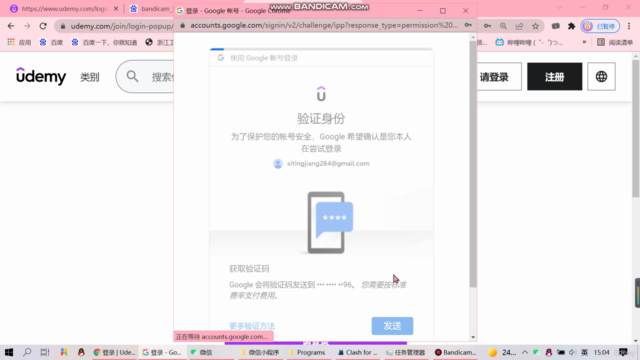Reload the Udemy page
The height and width of the screenshot is (360, 640).
tap(43, 26)
